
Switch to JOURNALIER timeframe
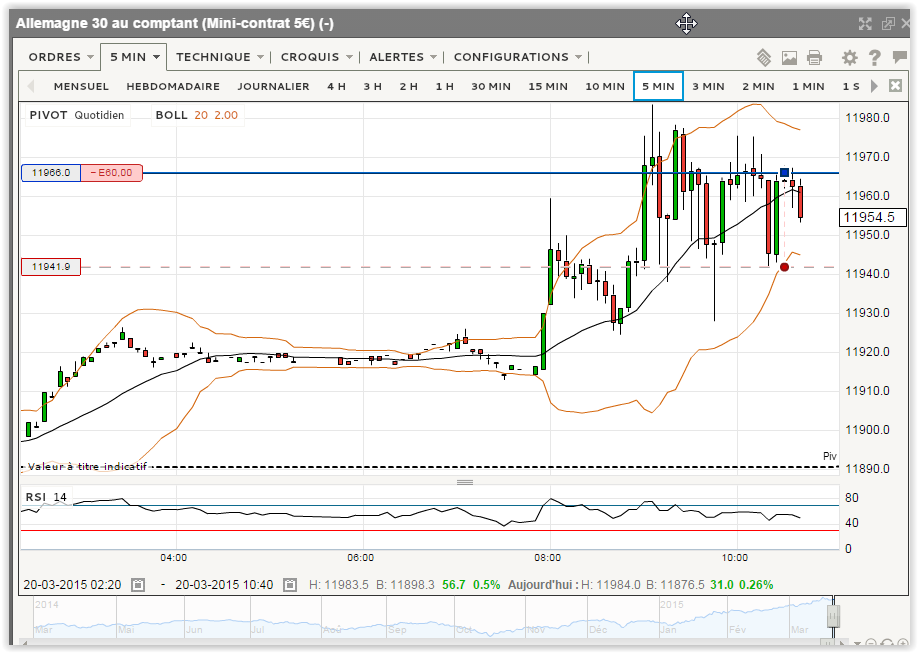pos(273,86)
